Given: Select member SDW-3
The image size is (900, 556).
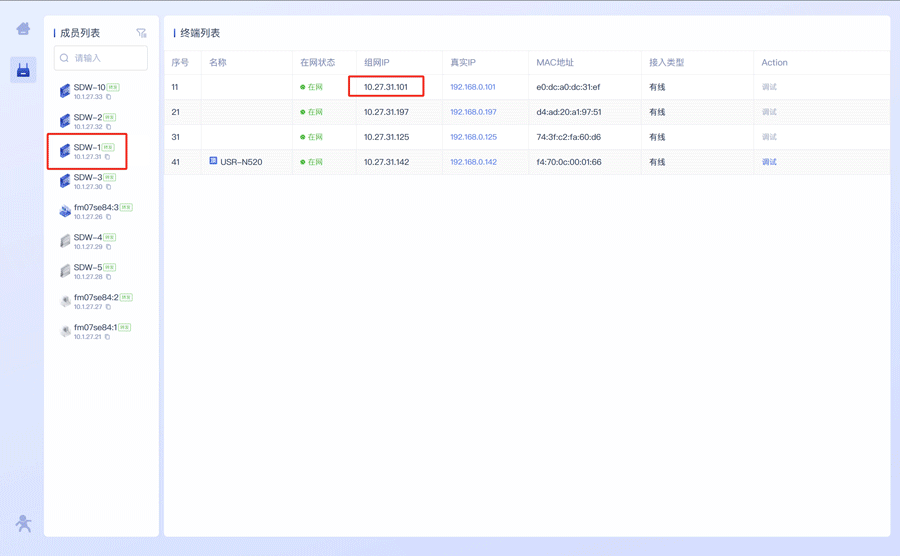Looking at the screenshot, I should [87, 178].
